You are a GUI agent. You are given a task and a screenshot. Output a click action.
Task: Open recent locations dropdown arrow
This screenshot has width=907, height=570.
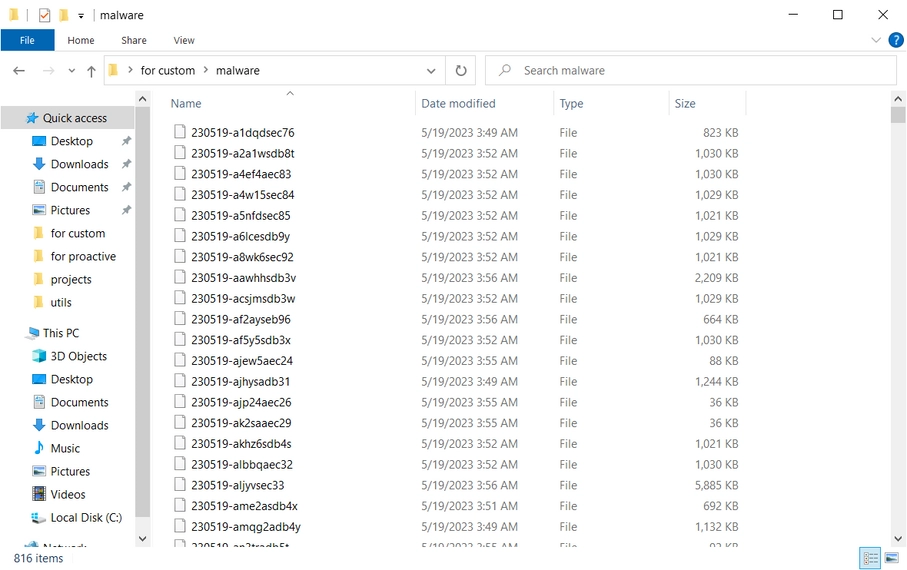[x=71, y=71]
